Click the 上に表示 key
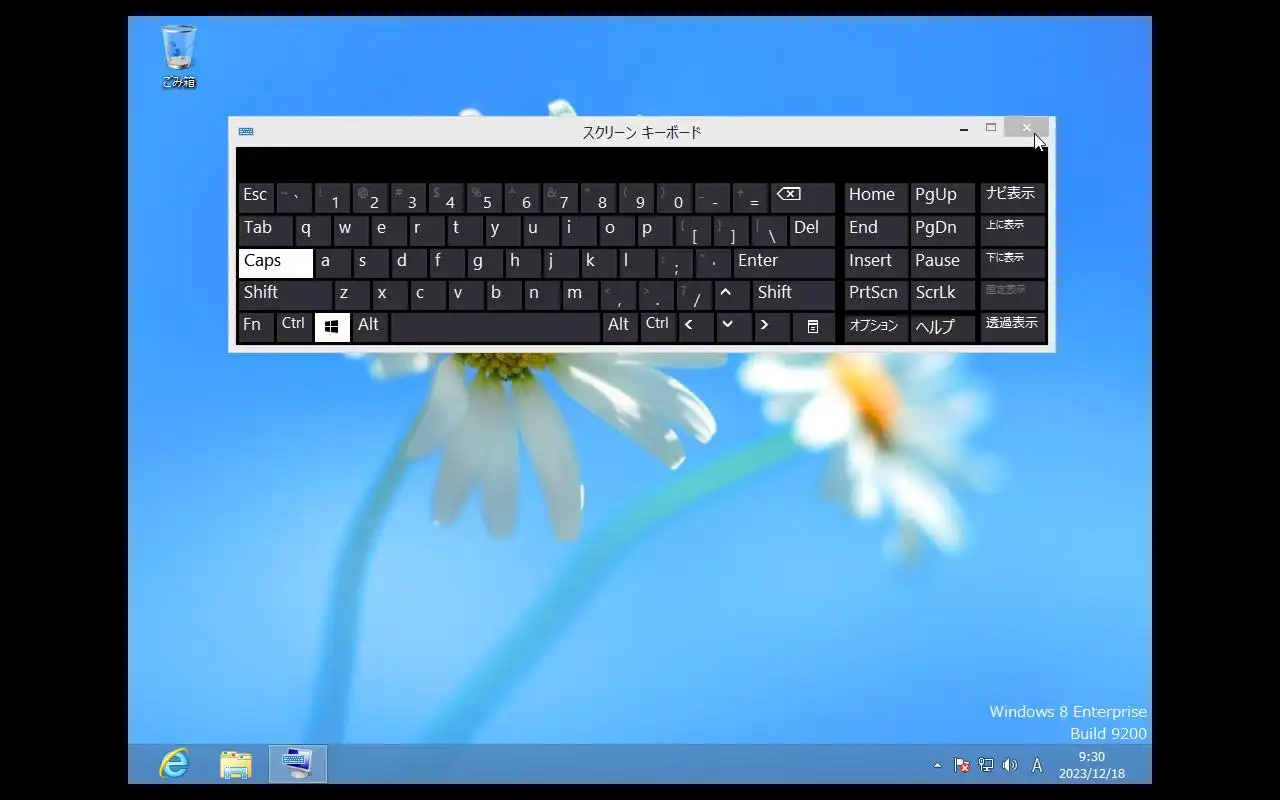1280x800 pixels. click(1012, 230)
